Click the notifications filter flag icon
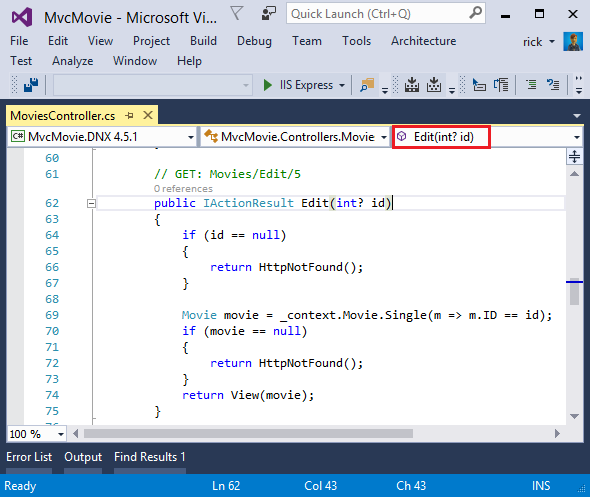This screenshot has height=497, width=590. coord(237,14)
